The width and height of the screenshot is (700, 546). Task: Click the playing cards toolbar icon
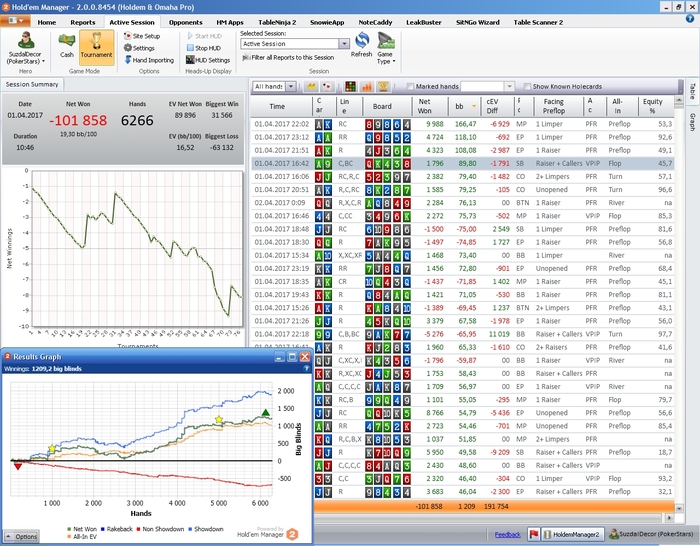(x=327, y=87)
